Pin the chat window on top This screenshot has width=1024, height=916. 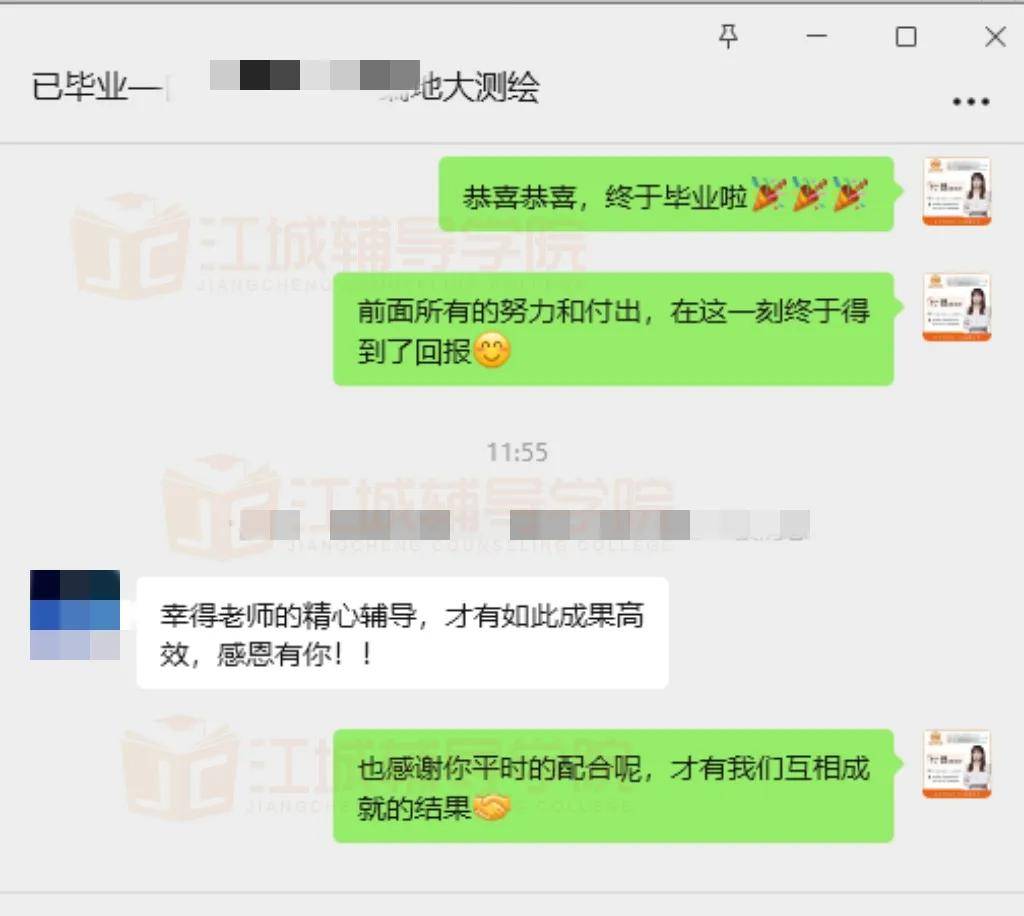coord(728,37)
